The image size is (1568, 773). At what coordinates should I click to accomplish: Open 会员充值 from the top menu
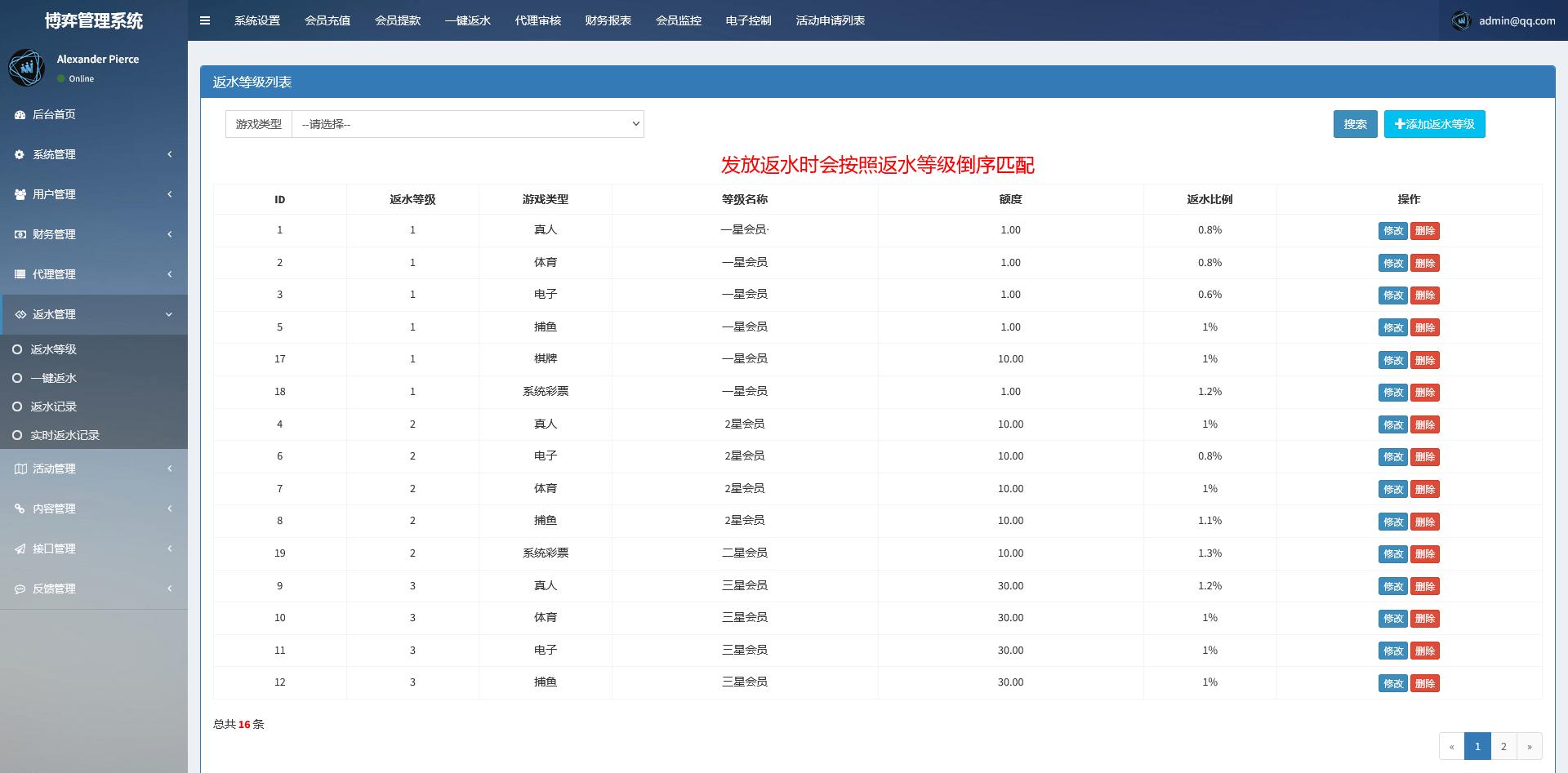pos(327,20)
